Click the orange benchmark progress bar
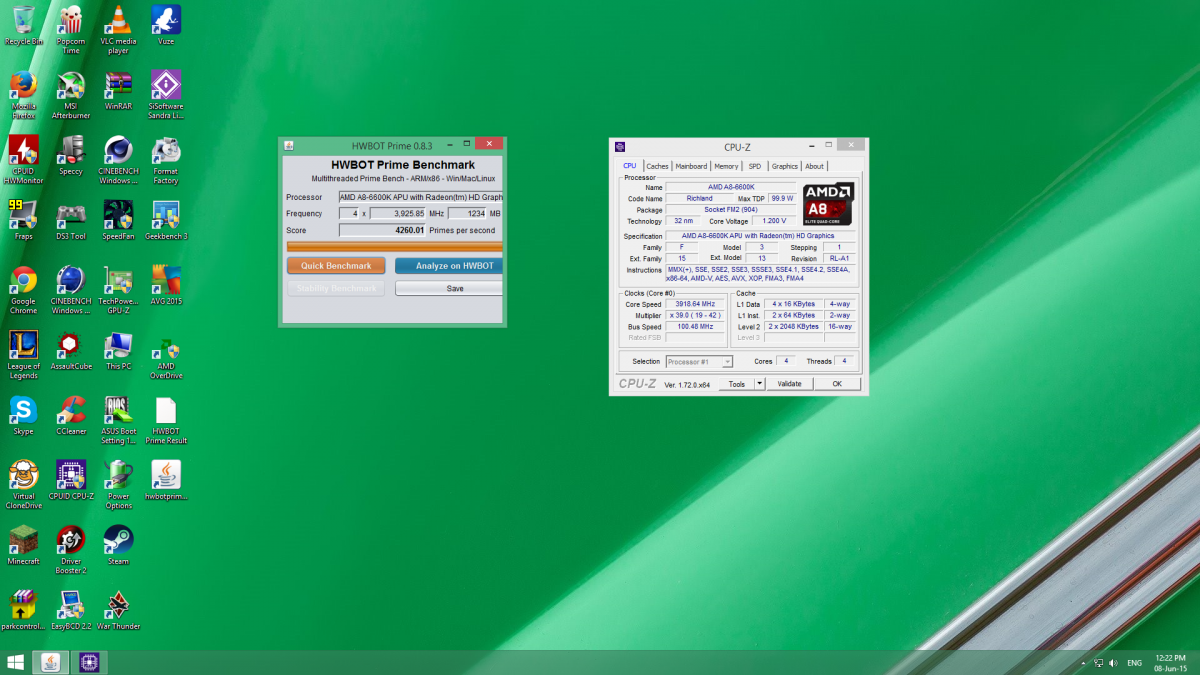Image resolution: width=1200 pixels, height=675 pixels. click(x=395, y=246)
